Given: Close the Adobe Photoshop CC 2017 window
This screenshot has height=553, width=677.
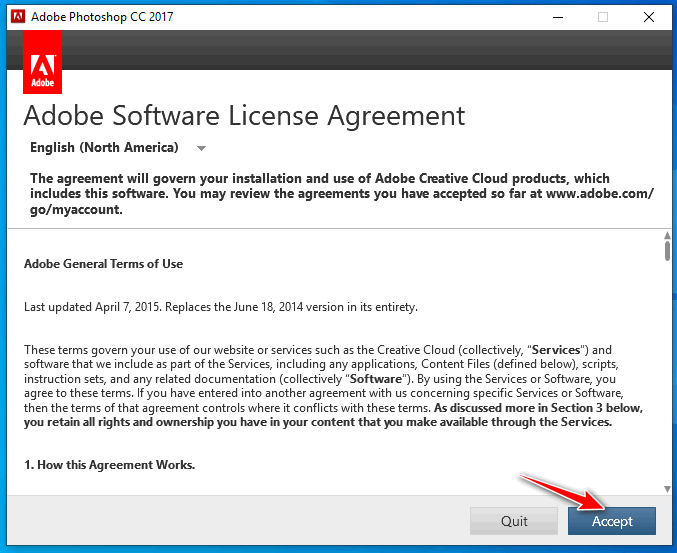Looking at the screenshot, I should pyautogui.click(x=649, y=17).
